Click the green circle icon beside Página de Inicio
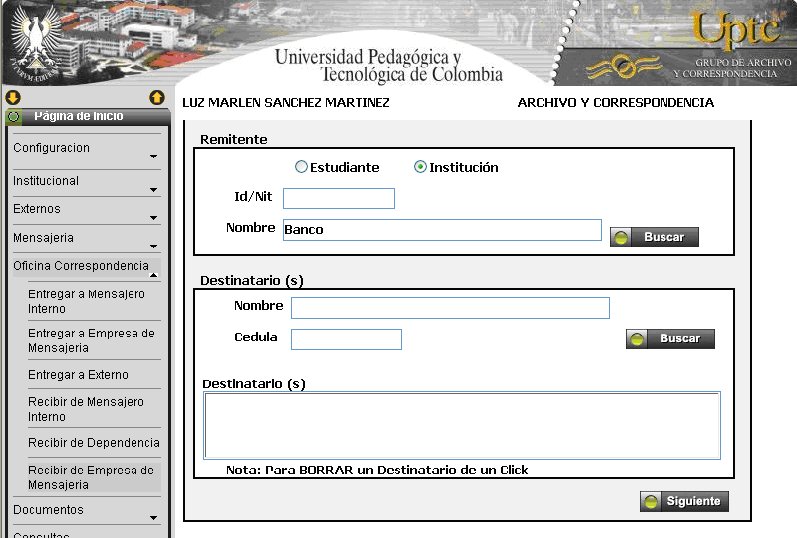797x538 pixels. click(14, 117)
